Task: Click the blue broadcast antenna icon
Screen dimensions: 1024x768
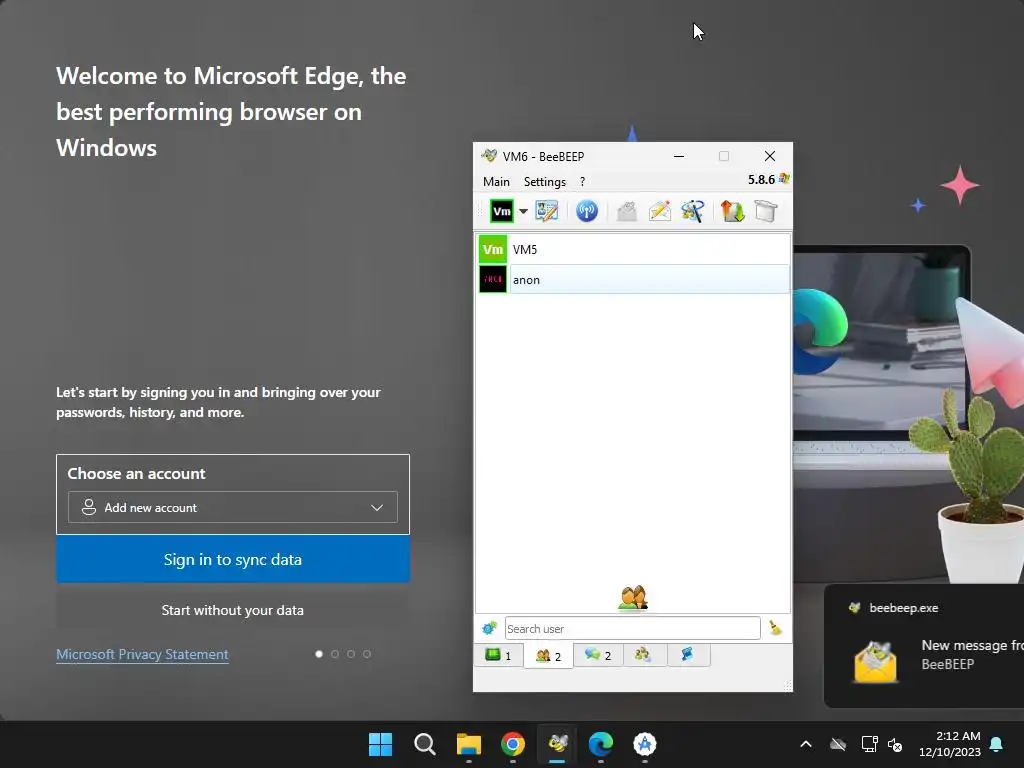Action: pos(586,211)
